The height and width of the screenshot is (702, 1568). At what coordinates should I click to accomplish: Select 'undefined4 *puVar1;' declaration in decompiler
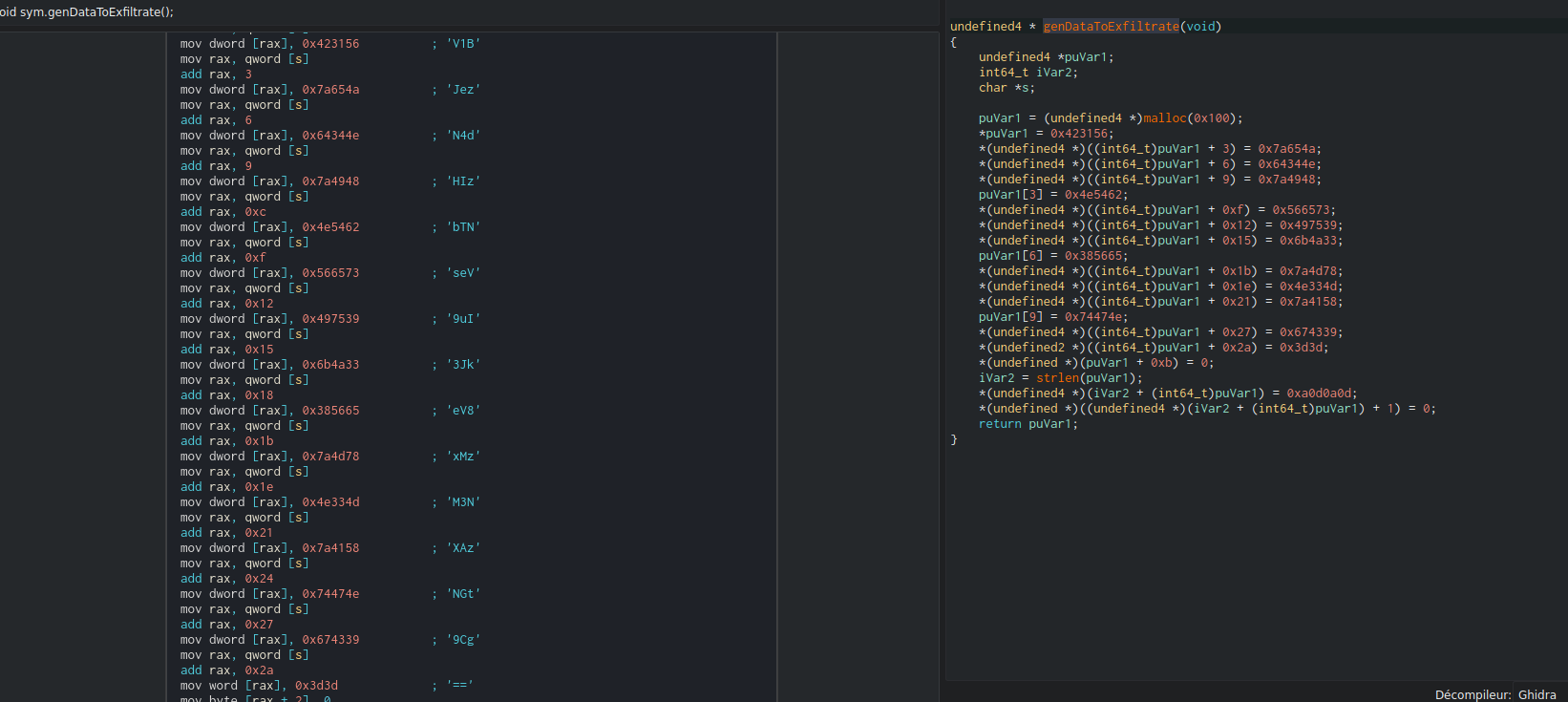tap(1046, 57)
